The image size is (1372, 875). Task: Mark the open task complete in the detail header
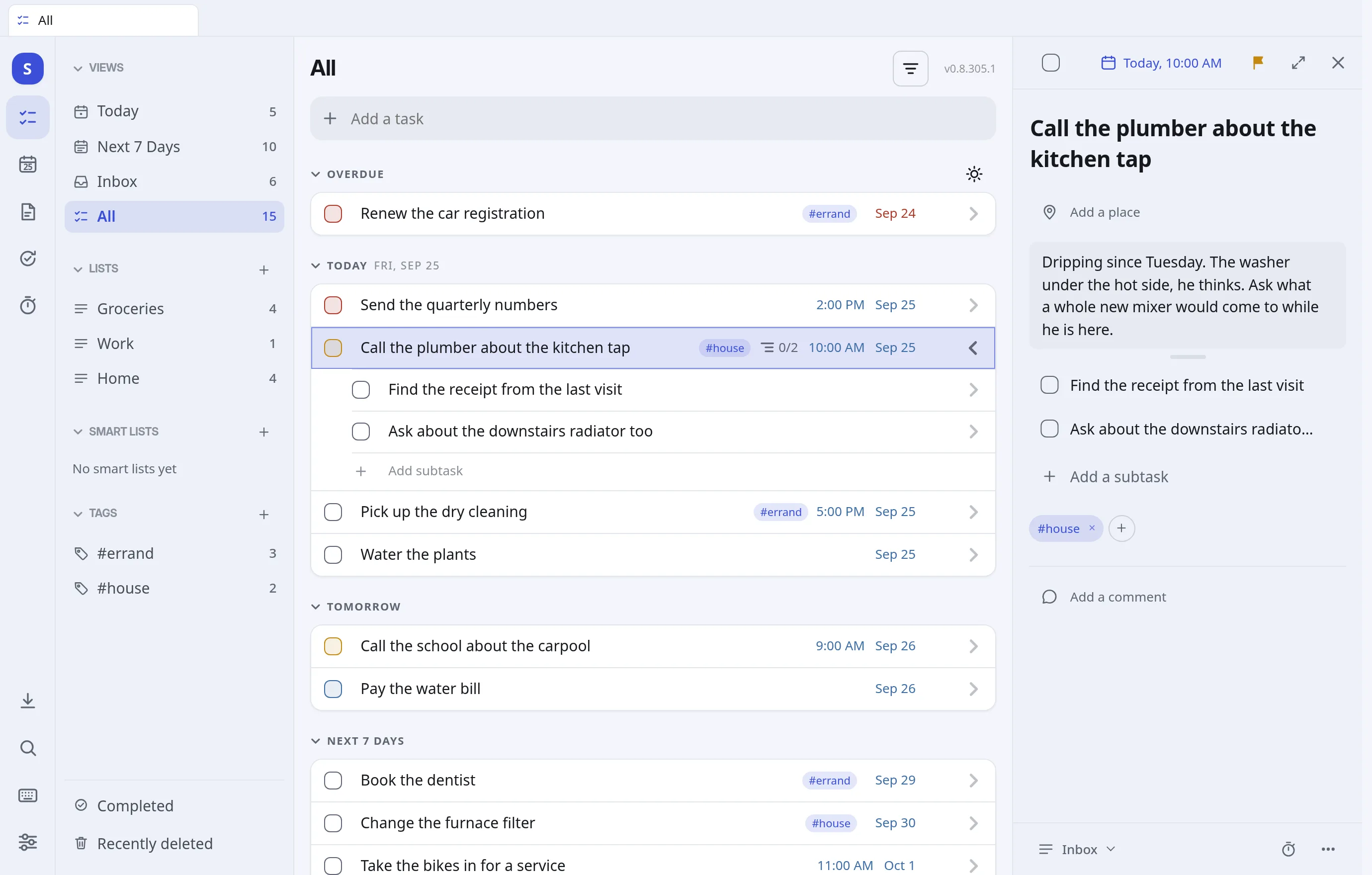tap(1051, 63)
